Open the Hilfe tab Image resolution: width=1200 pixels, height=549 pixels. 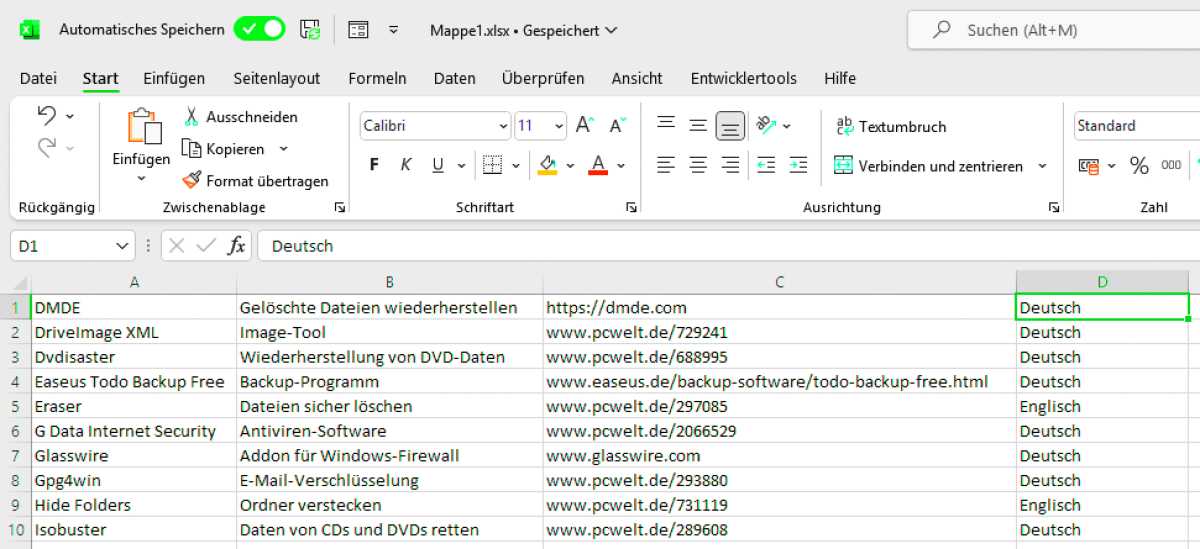(840, 78)
